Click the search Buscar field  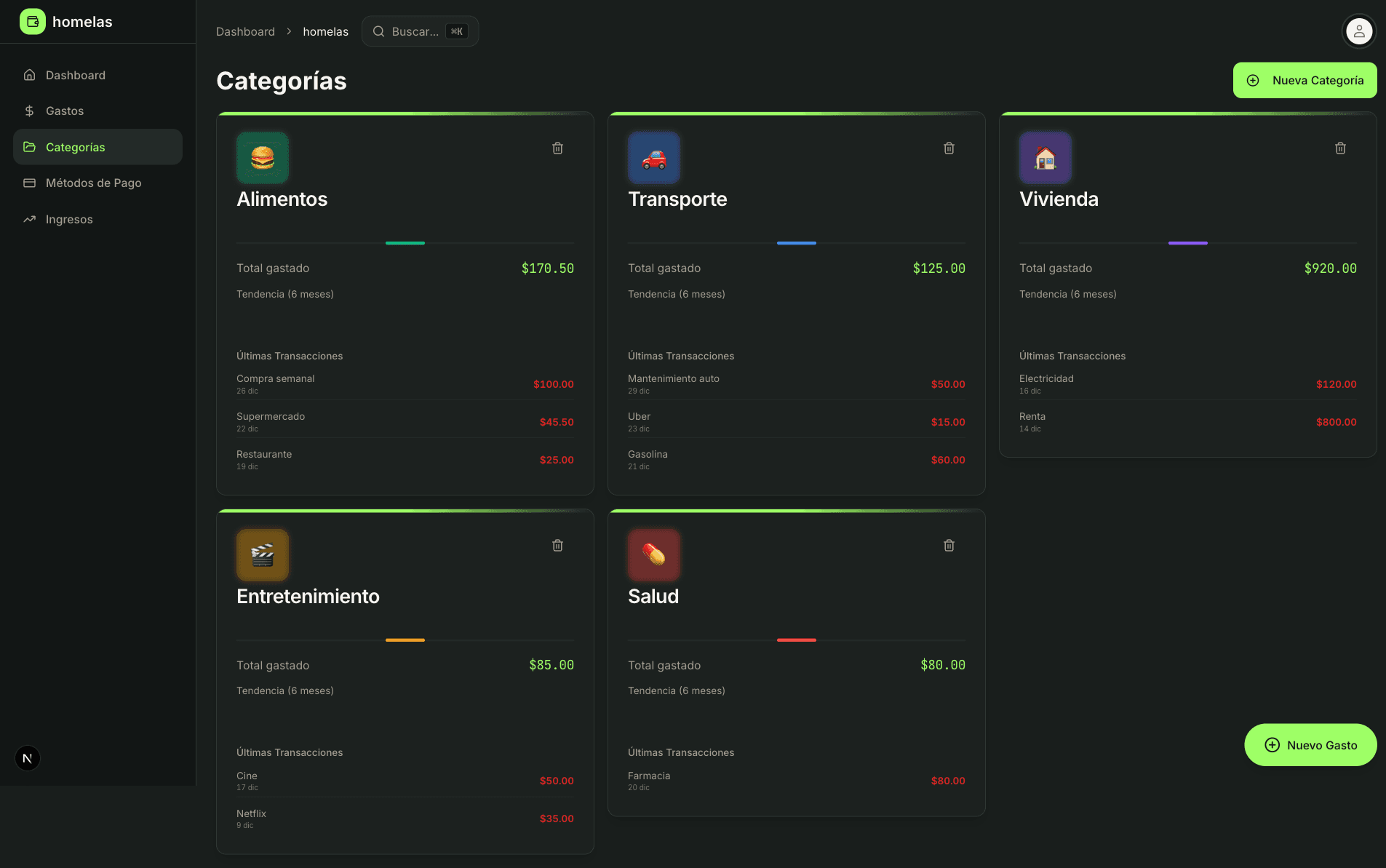click(x=420, y=31)
